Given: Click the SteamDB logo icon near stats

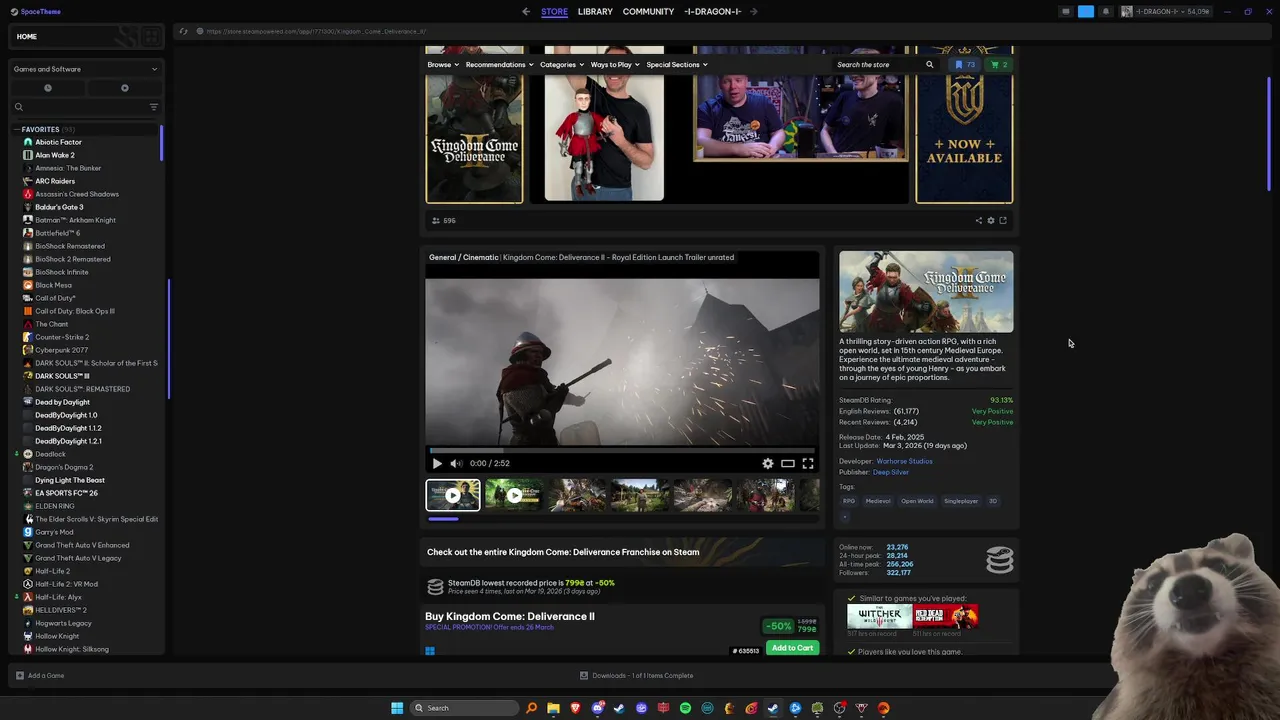Looking at the screenshot, I should [1000, 560].
